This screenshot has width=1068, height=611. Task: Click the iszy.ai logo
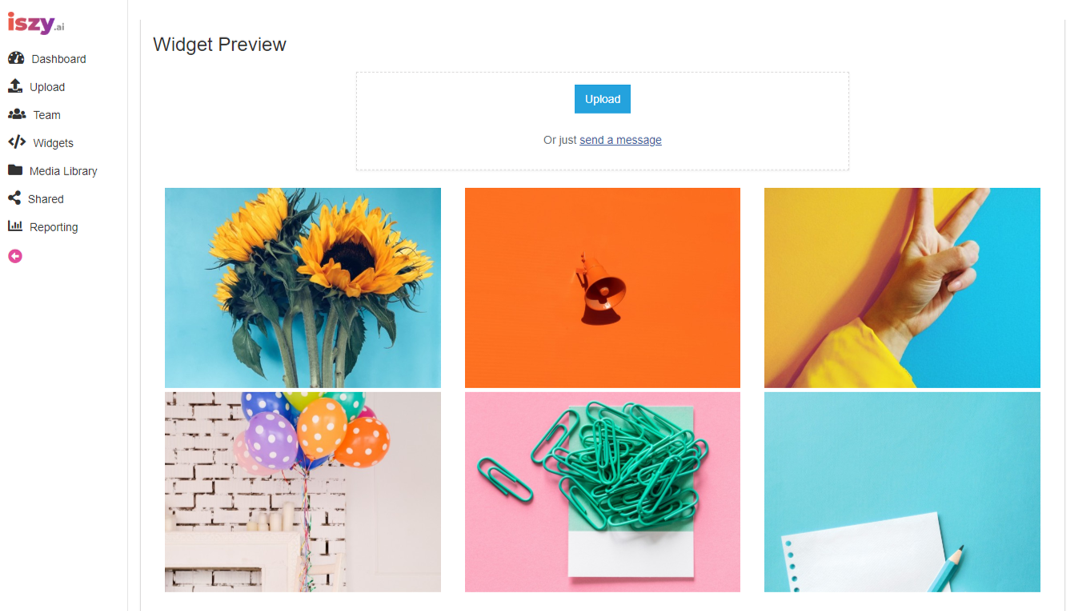click(36, 24)
